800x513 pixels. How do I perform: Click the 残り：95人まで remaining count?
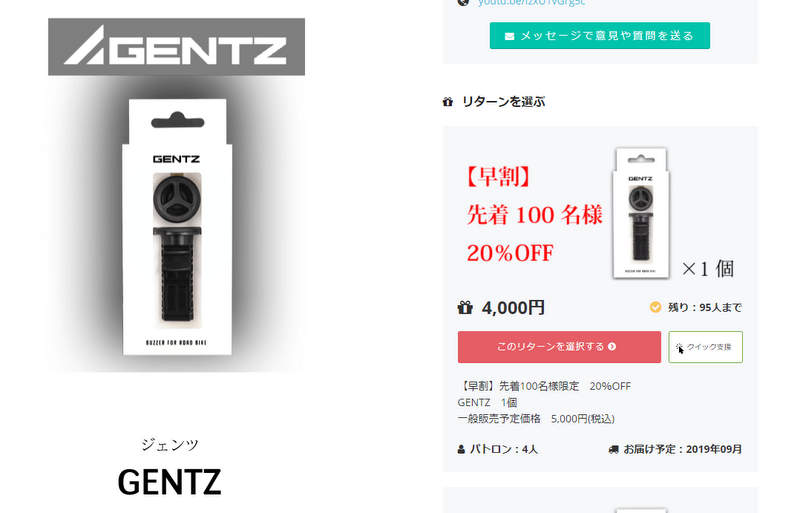[x=705, y=307]
